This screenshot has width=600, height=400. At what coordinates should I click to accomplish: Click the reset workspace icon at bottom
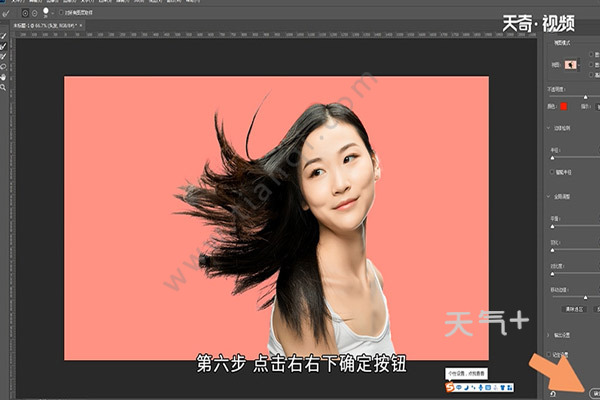click(553, 393)
